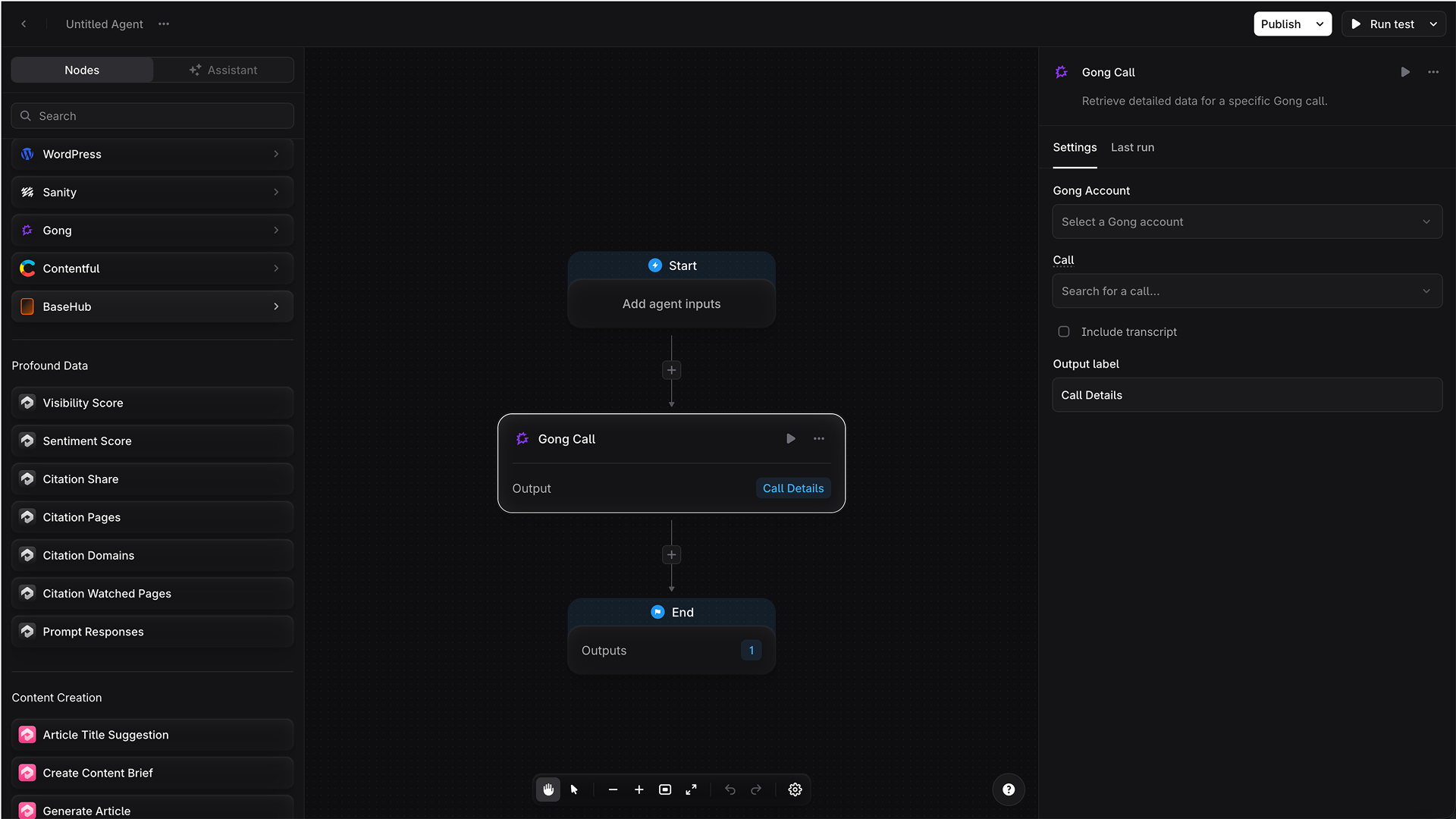The width and height of the screenshot is (1456, 819).
Task: Open the Run test dropdown arrow
Action: pyautogui.click(x=1433, y=24)
